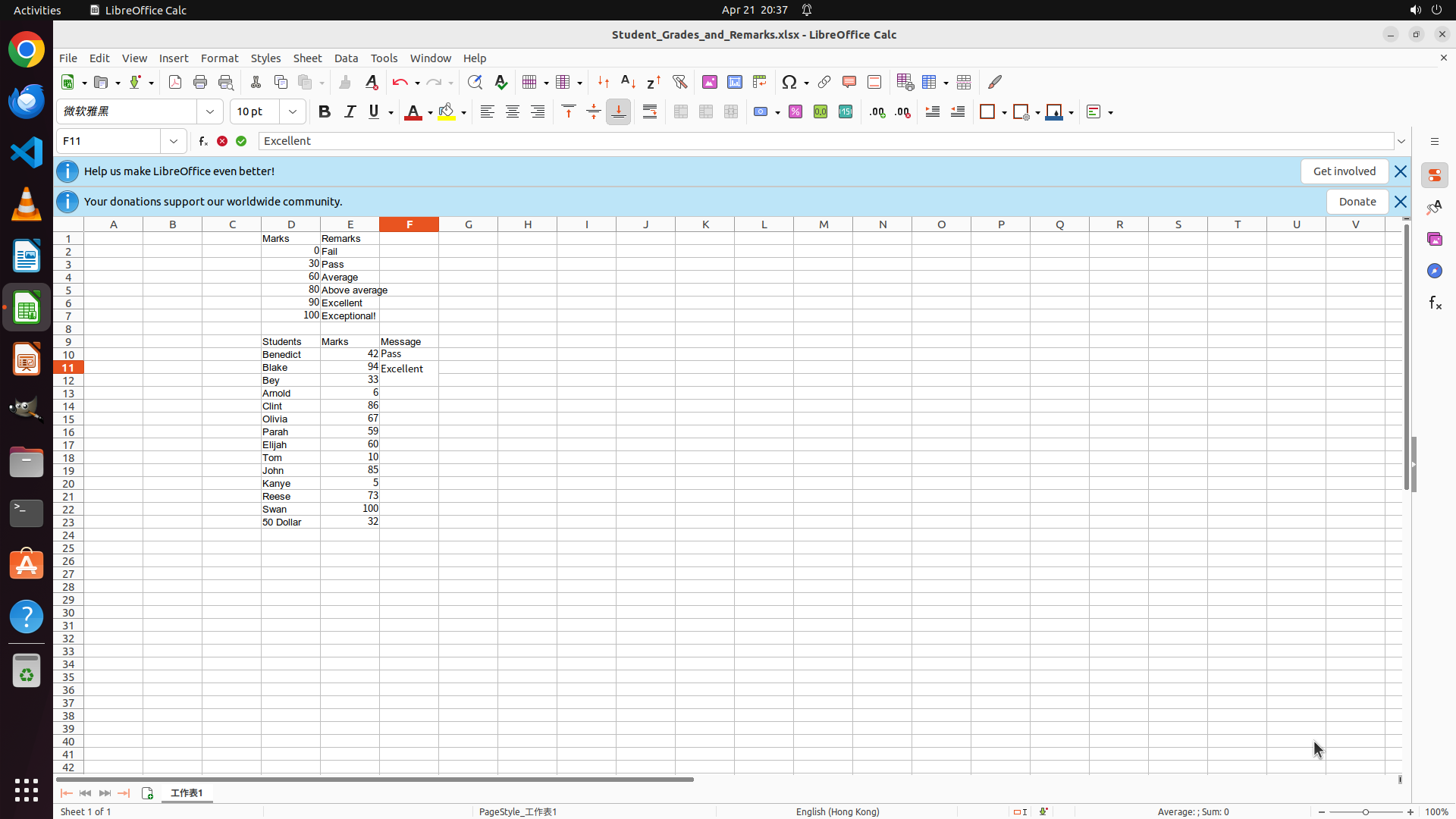Toggle Italic formatting
The width and height of the screenshot is (1456, 819).
(x=350, y=112)
